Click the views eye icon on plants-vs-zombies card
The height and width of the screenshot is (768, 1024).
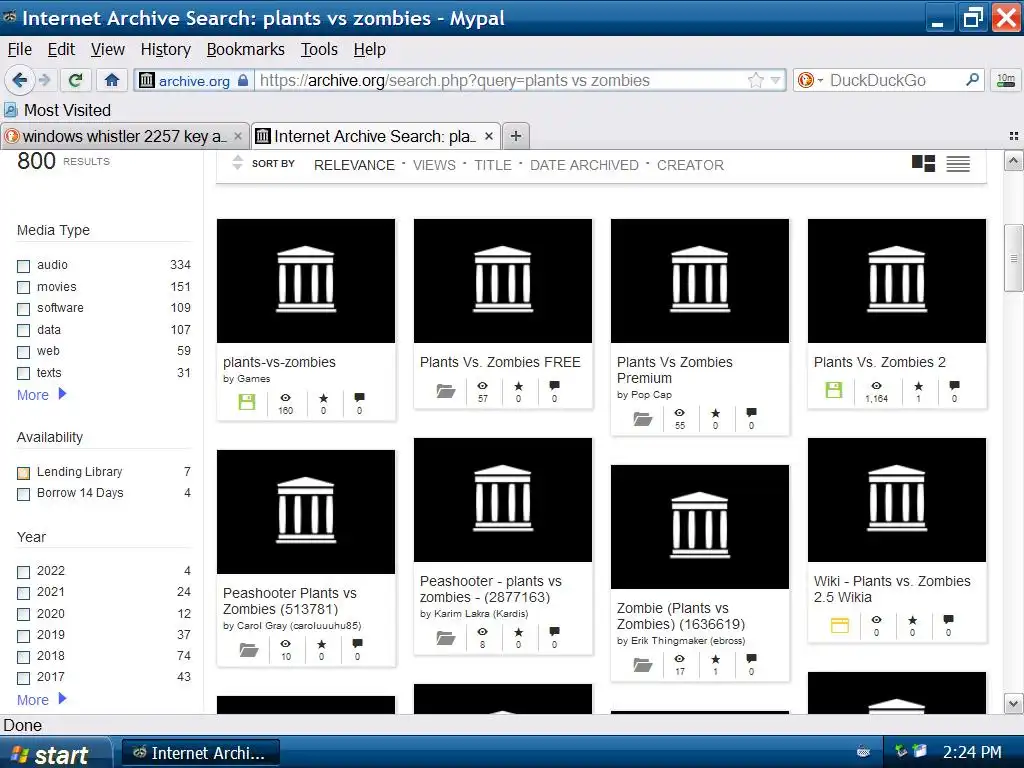(x=286, y=397)
